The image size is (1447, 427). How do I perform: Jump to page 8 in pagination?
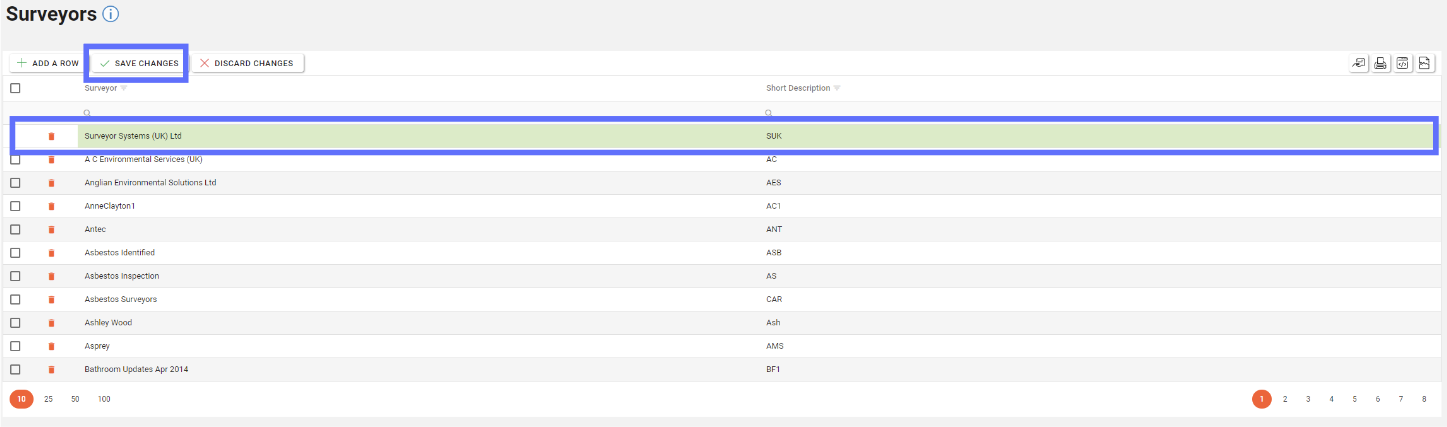click(x=1424, y=399)
